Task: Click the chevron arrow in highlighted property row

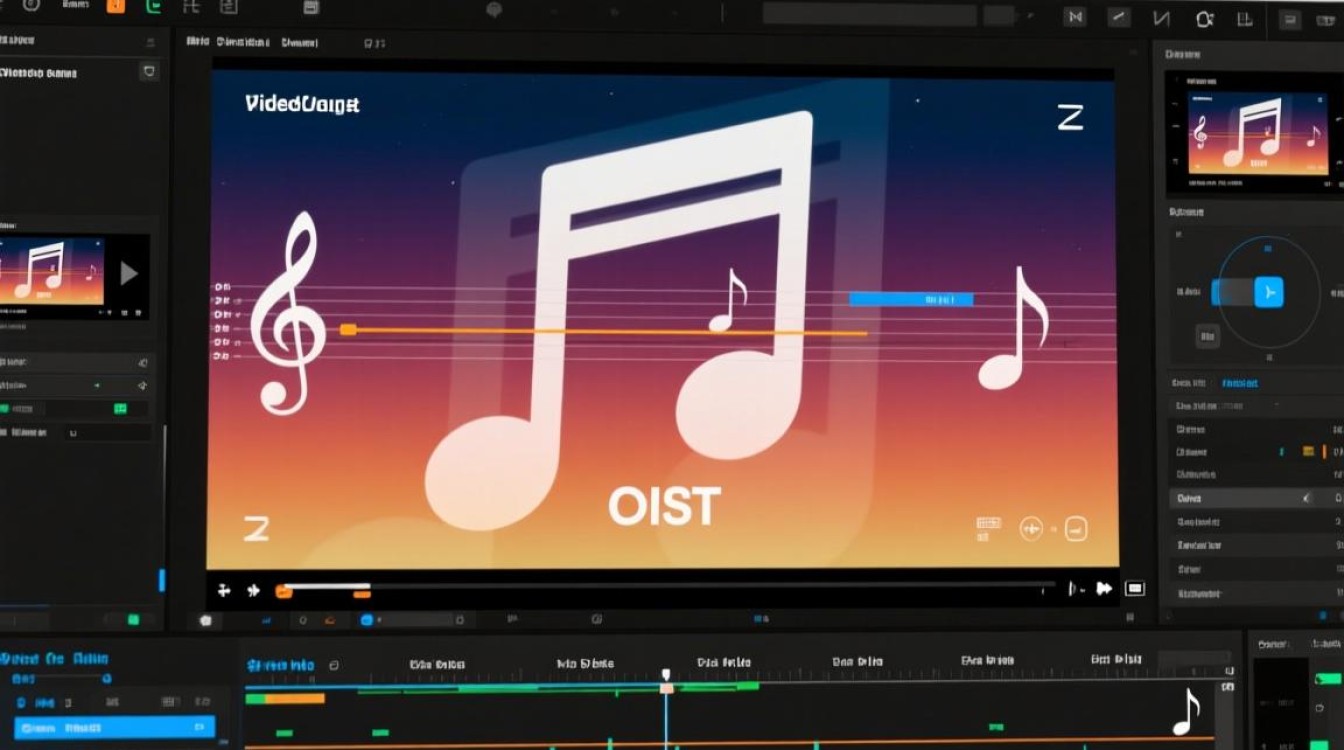Action: 1306,498
